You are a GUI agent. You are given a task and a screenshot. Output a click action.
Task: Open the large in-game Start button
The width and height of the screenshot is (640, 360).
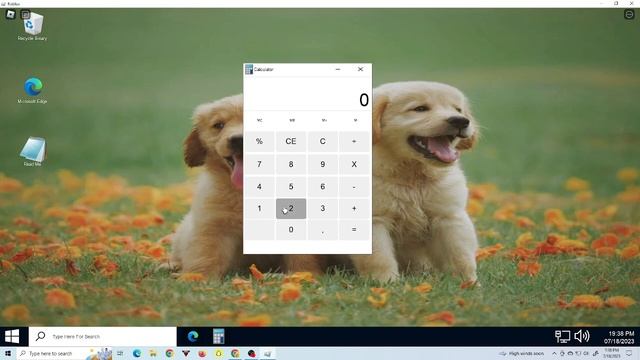coord(12,336)
